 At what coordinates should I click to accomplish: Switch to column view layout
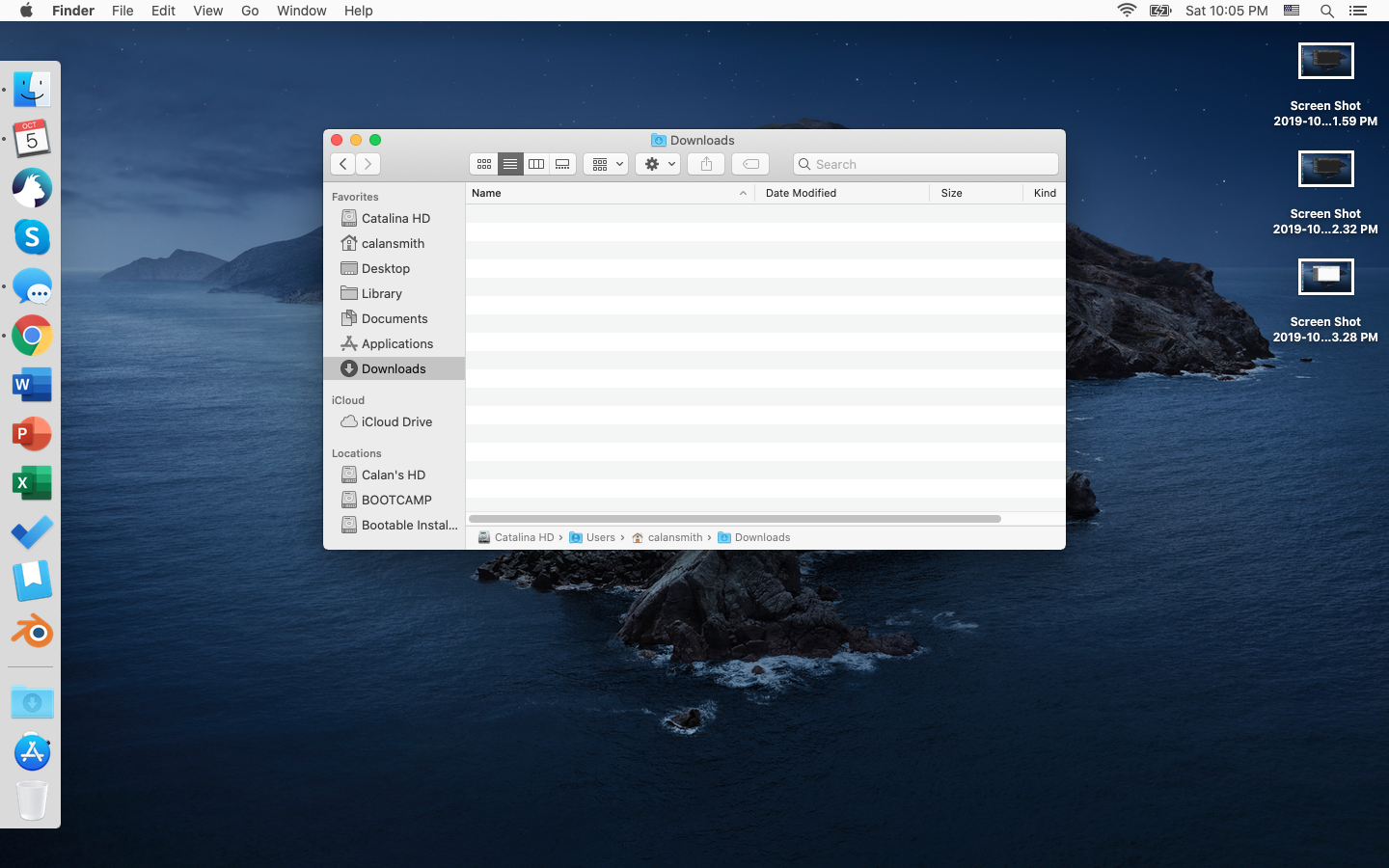(x=536, y=164)
